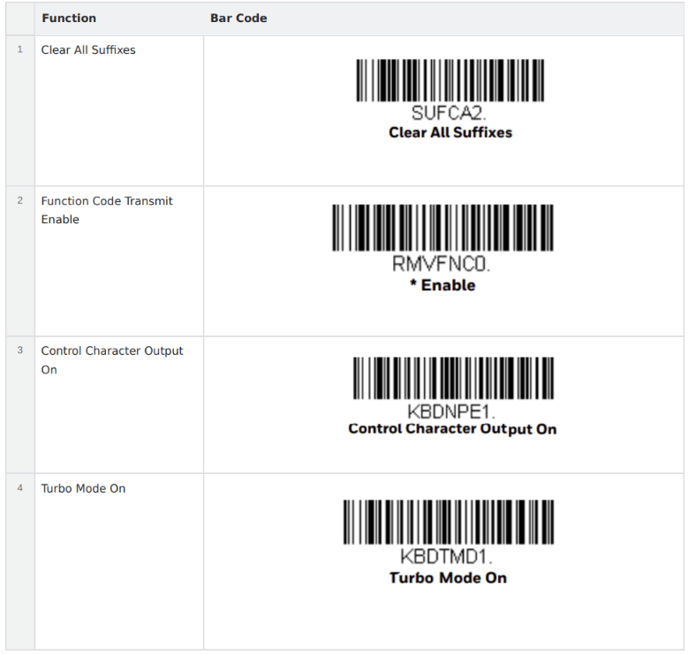Click the SUFCA2. code text
Image resolution: width=688 pixels, height=655 pixels.
[449, 112]
